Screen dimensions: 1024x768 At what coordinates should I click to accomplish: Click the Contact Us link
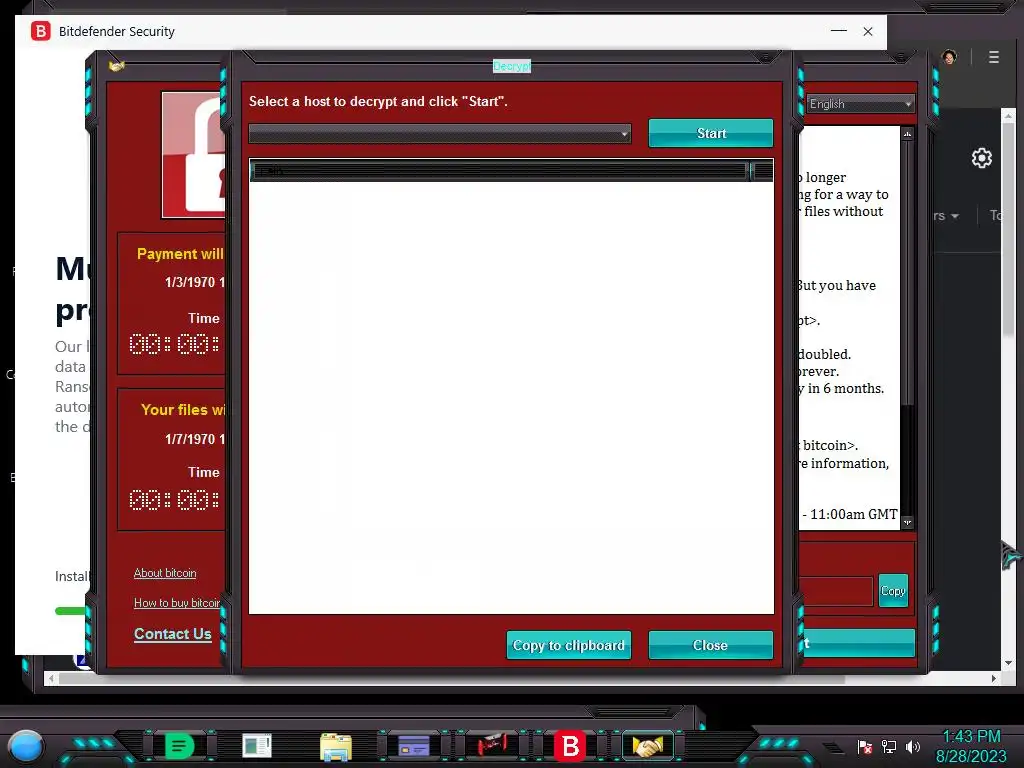click(172, 633)
